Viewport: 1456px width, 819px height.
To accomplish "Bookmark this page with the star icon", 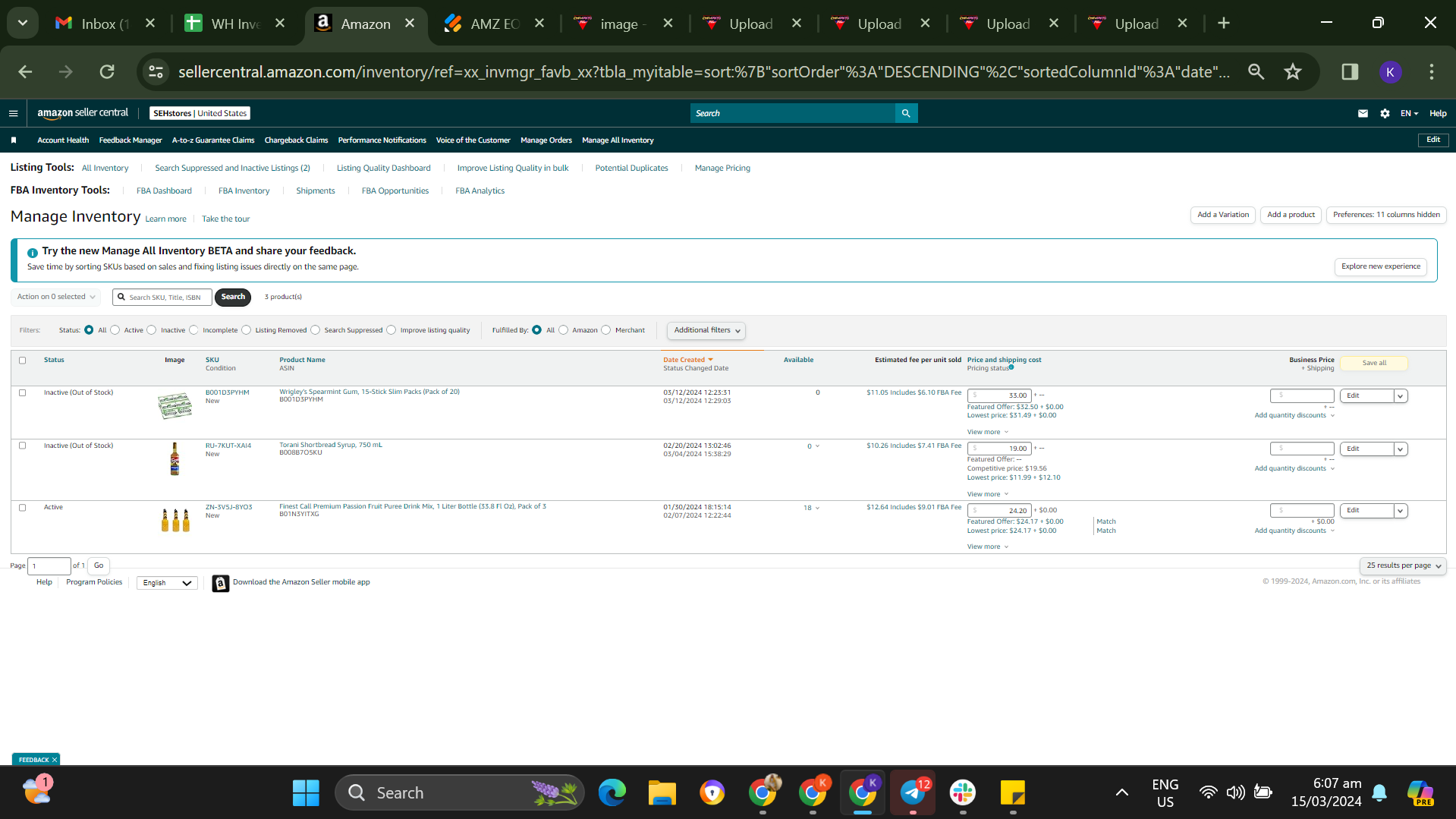I will click(1293, 72).
